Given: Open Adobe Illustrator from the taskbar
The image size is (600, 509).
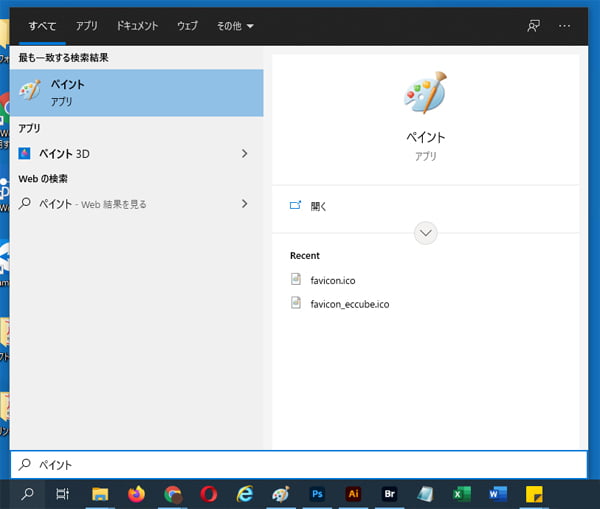Looking at the screenshot, I should tap(353, 494).
